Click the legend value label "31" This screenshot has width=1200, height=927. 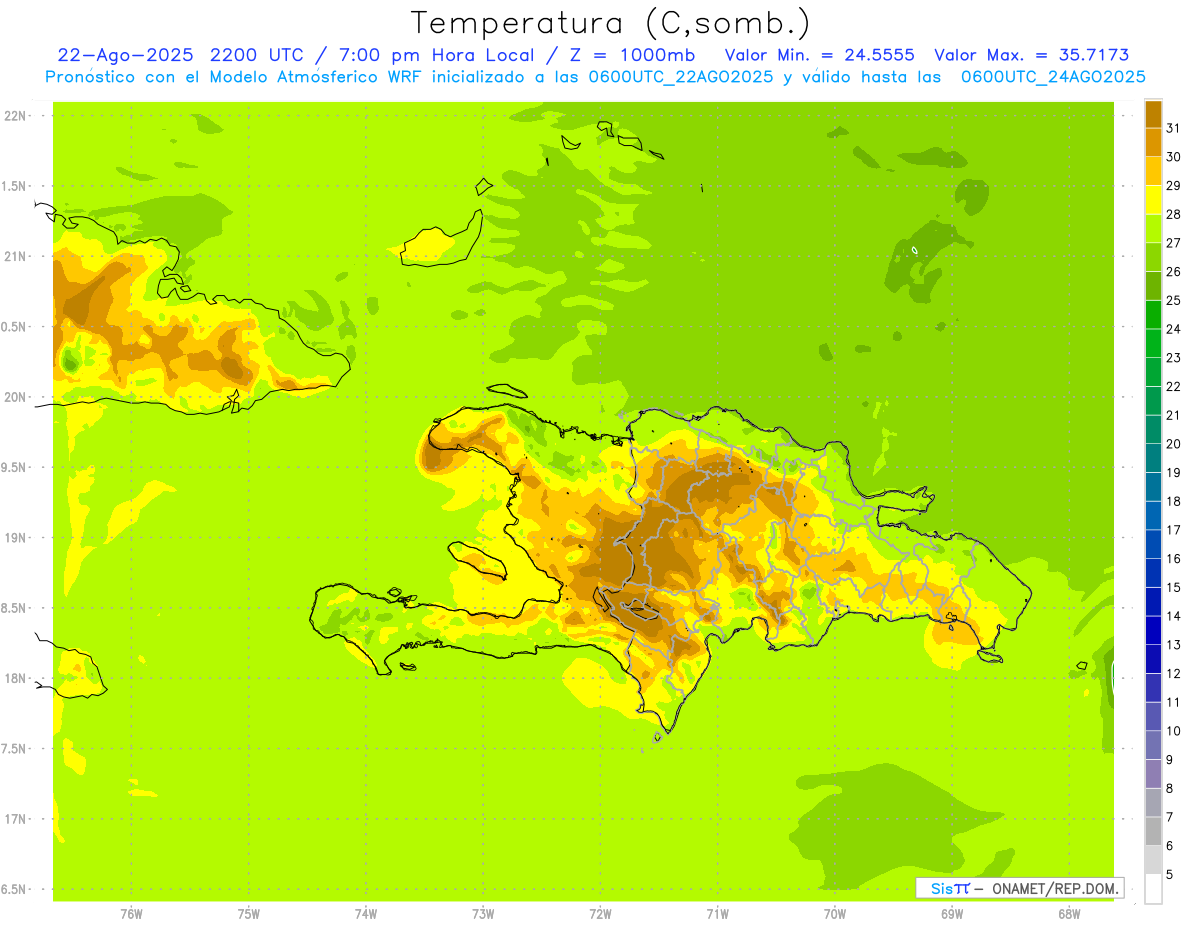pos(1174,127)
